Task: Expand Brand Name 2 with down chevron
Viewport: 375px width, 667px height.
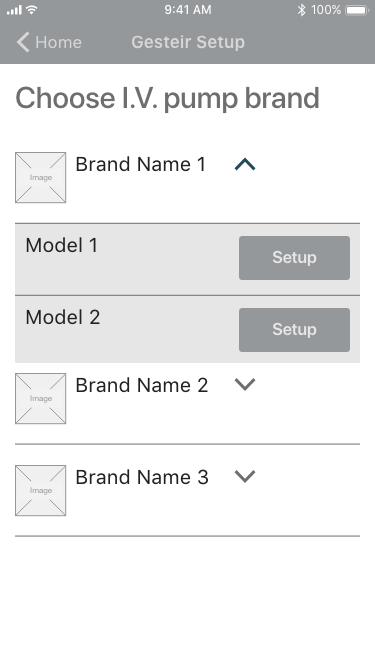Action: [x=245, y=384]
